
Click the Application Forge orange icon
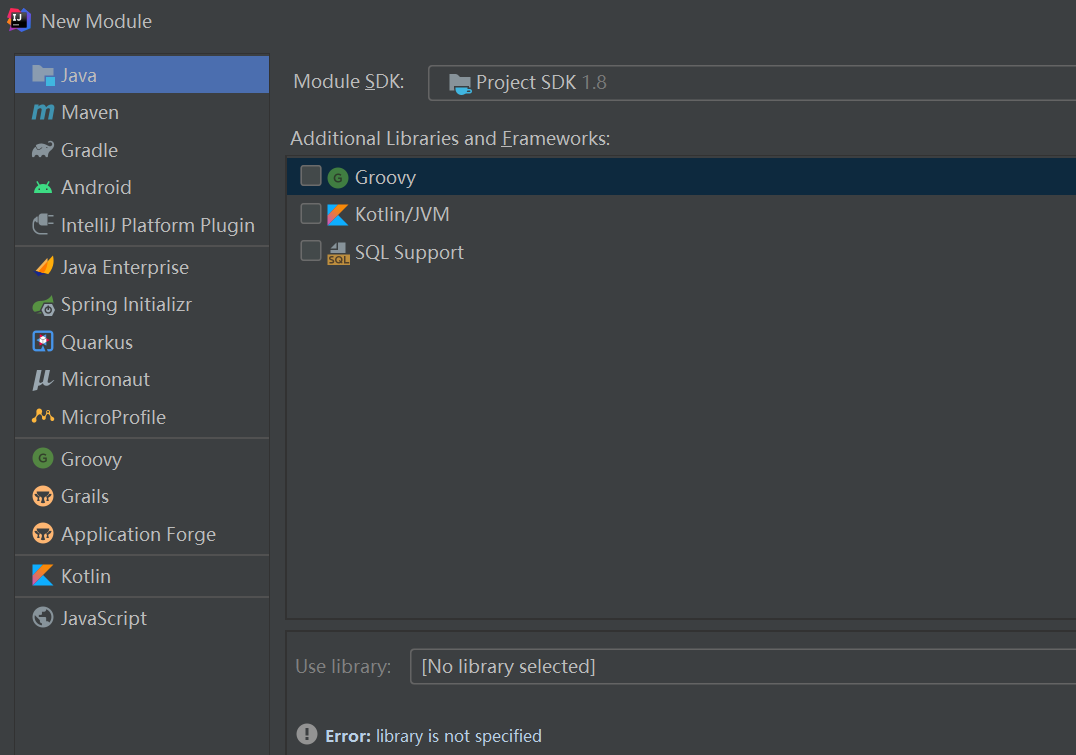pyautogui.click(x=43, y=533)
